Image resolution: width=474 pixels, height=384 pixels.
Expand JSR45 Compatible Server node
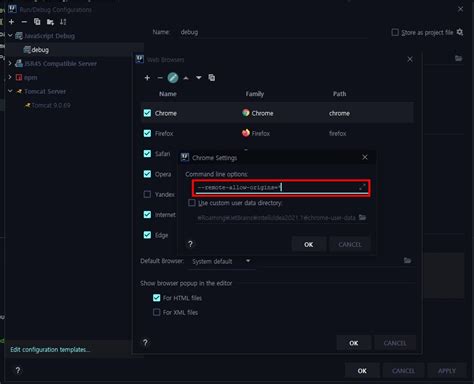tap(10, 63)
